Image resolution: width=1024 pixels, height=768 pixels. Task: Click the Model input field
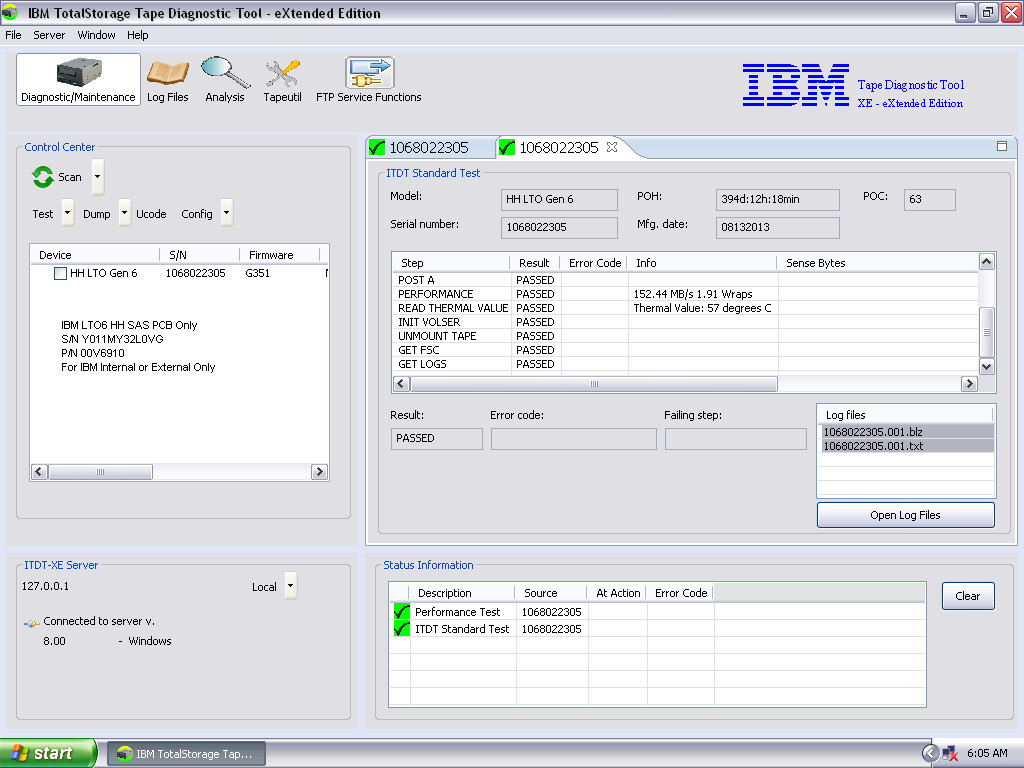[x=559, y=200]
